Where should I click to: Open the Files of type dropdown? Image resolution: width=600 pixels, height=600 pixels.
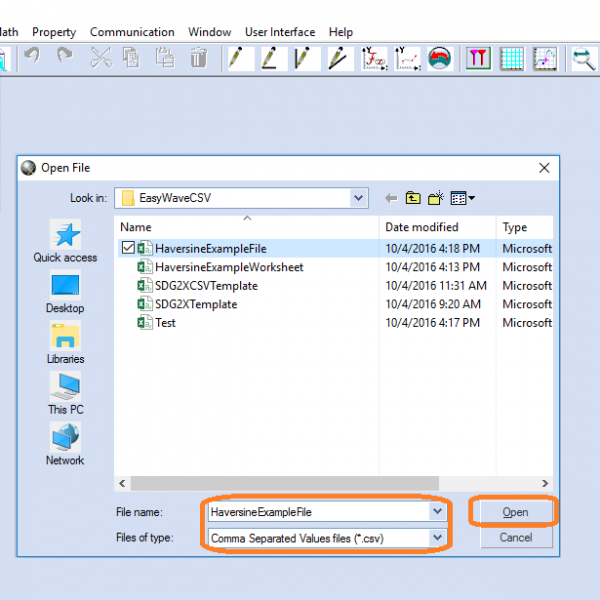(437, 538)
